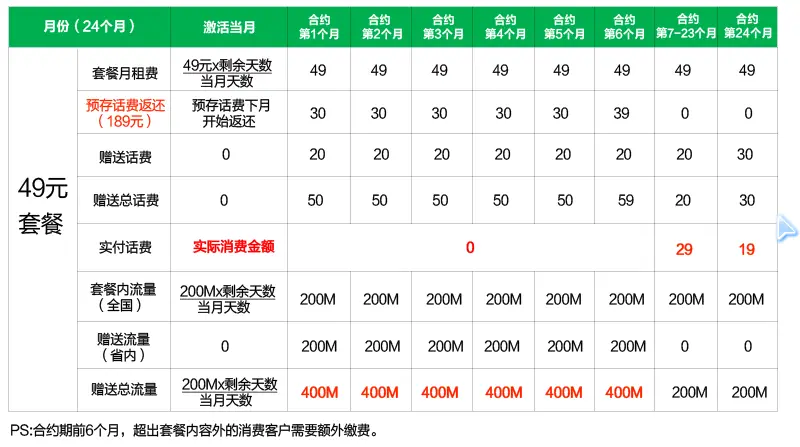Select the 合约第1个月 column header
800x447 pixels.
tap(317, 26)
